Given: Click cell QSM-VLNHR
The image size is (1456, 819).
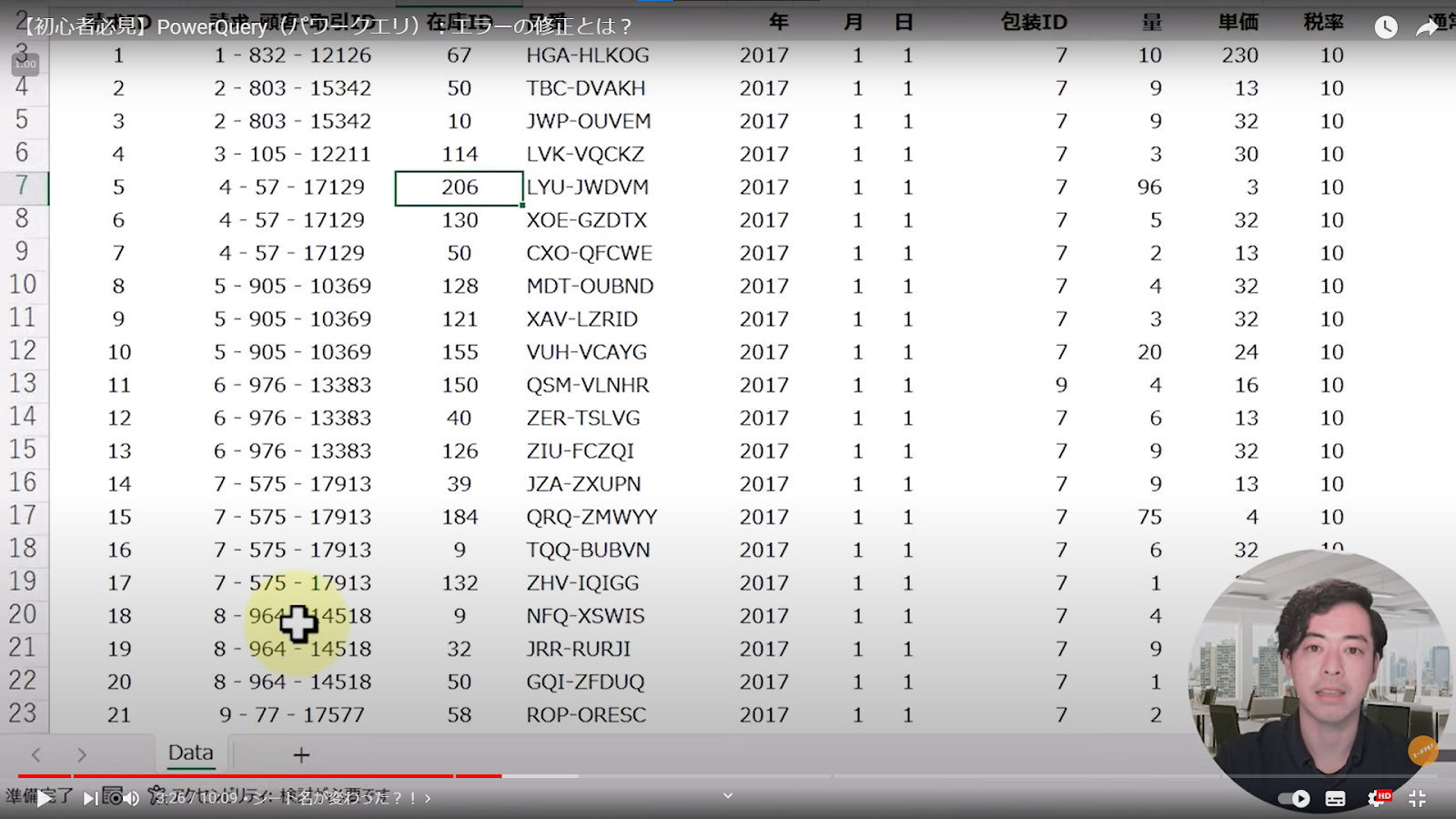Looking at the screenshot, I should (x=588, y=385).
